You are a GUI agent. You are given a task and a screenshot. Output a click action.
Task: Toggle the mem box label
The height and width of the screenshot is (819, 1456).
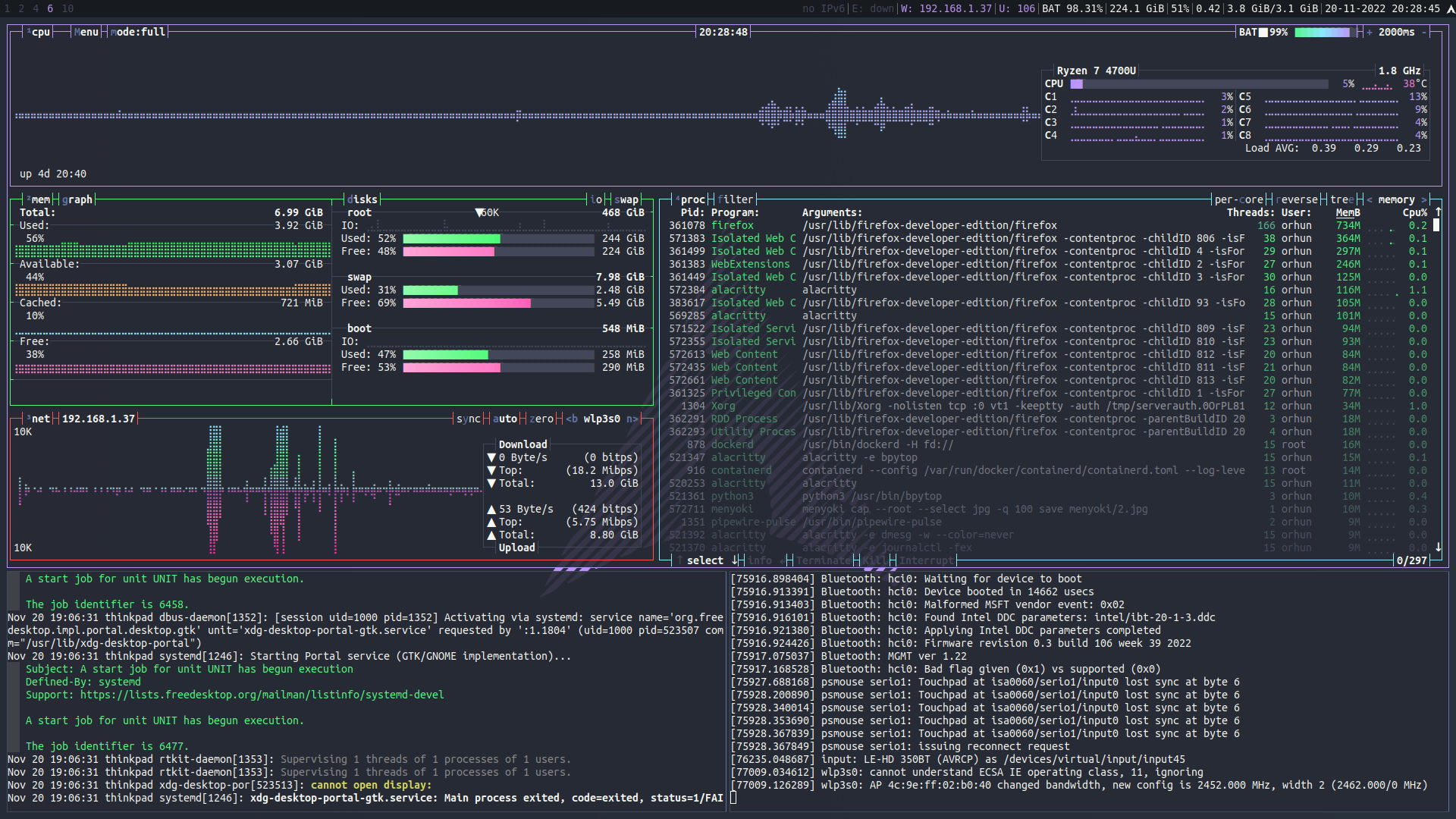[x=39, y=199]
